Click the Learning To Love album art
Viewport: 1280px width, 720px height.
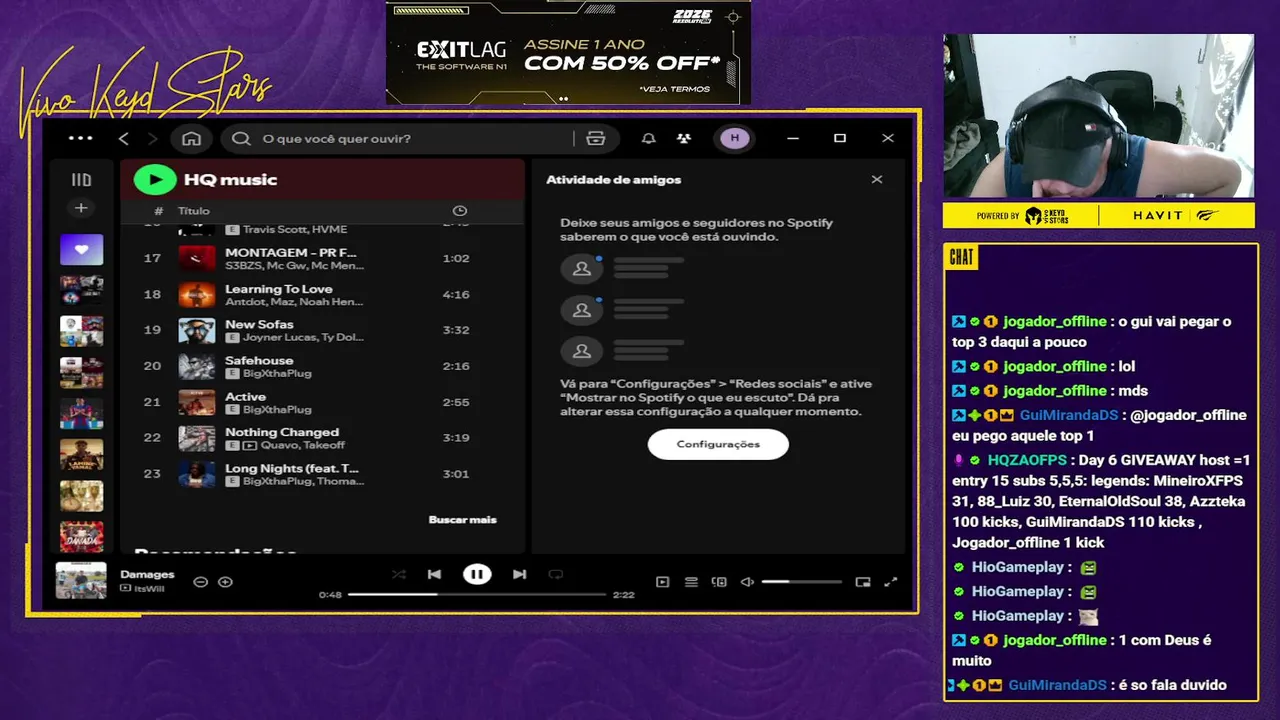197,295
